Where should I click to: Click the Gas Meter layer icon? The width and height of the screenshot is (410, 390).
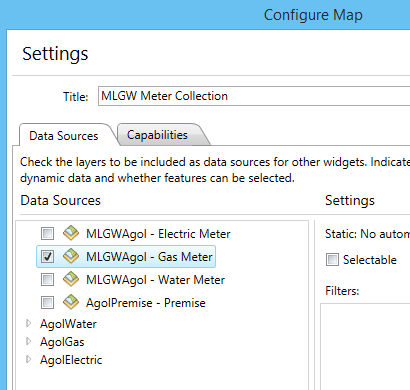71,256
